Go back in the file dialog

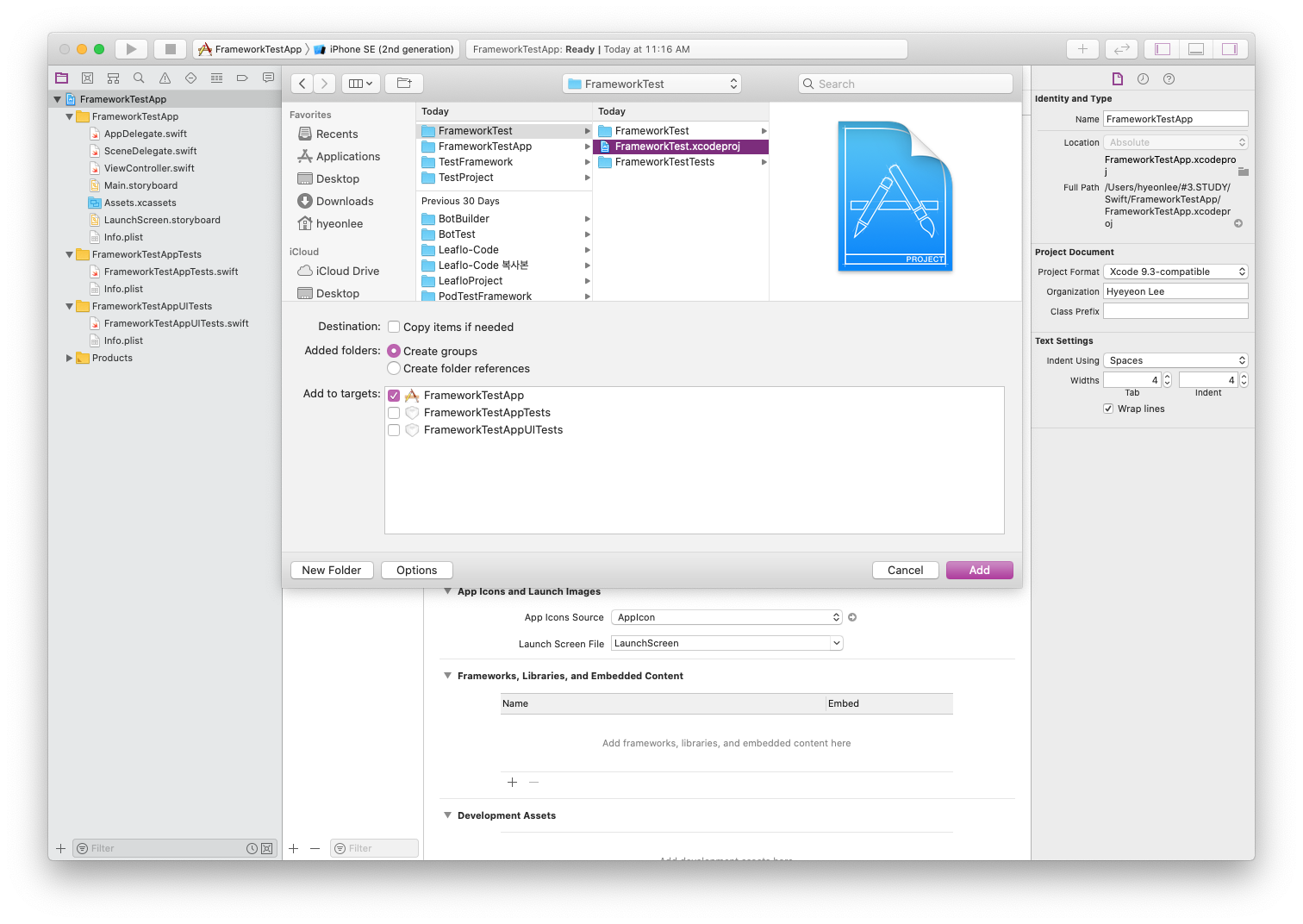coord(302,84)
